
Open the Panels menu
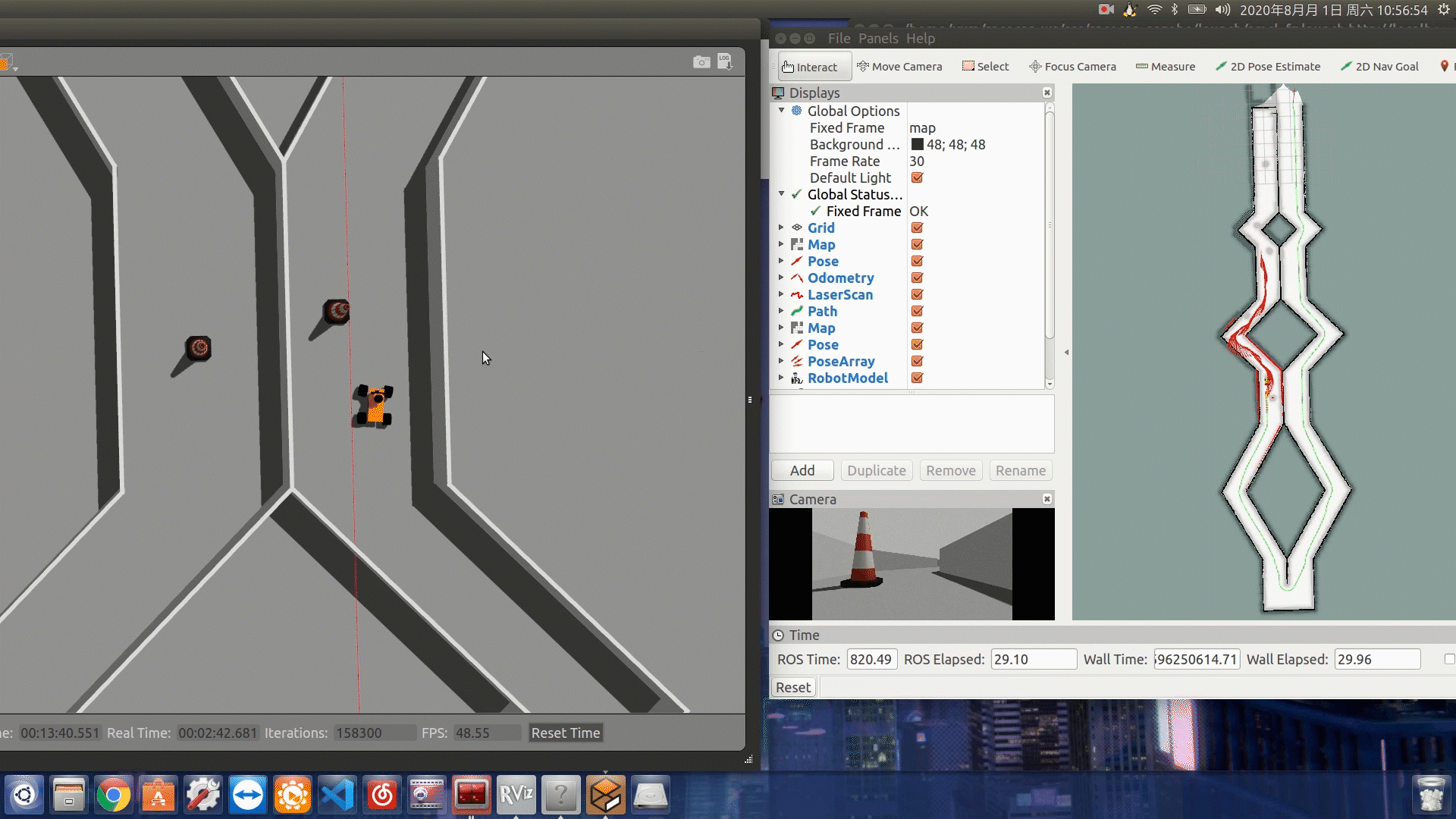[x=878, y=39]
